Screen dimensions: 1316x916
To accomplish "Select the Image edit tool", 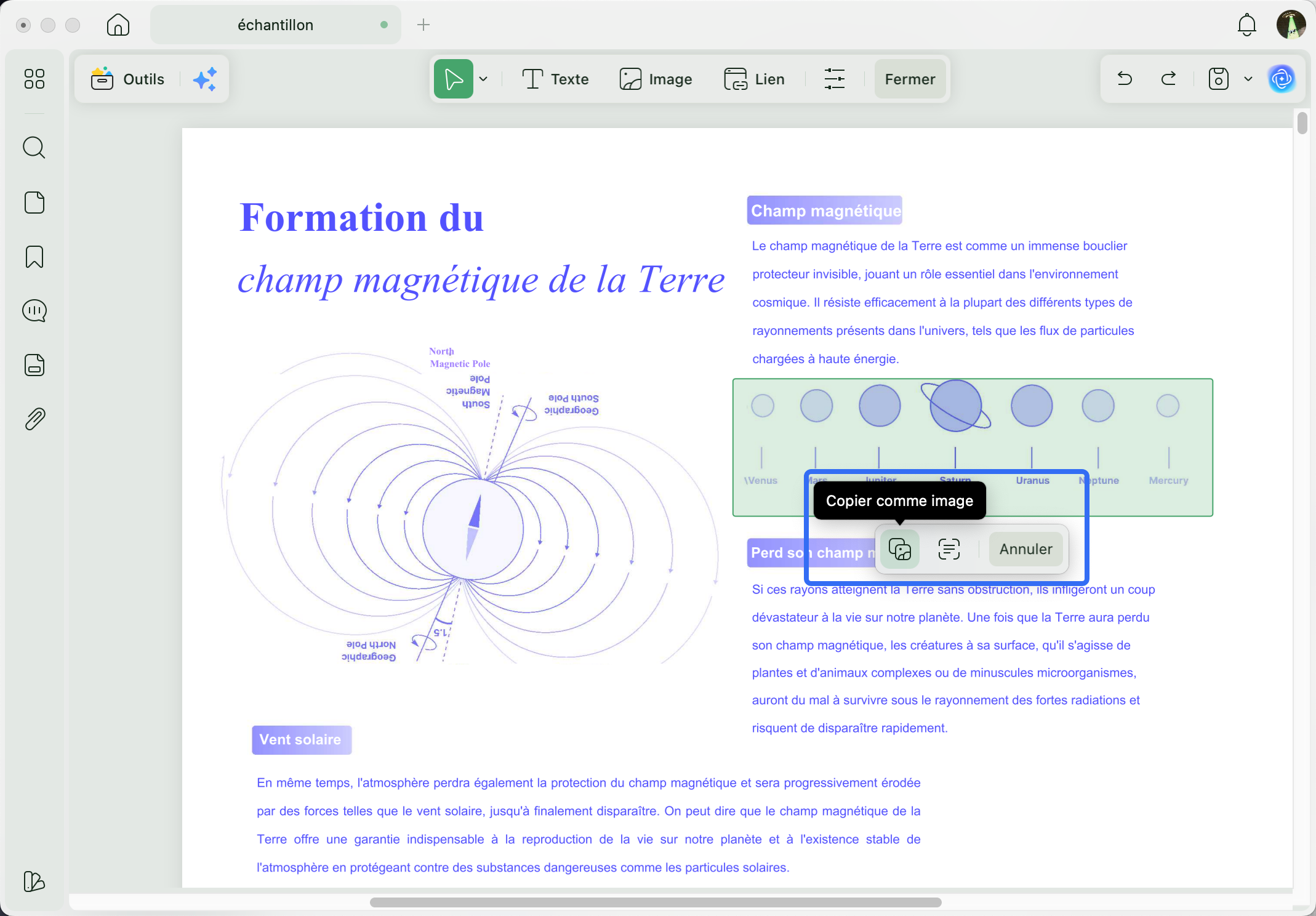I will point(656,79).
